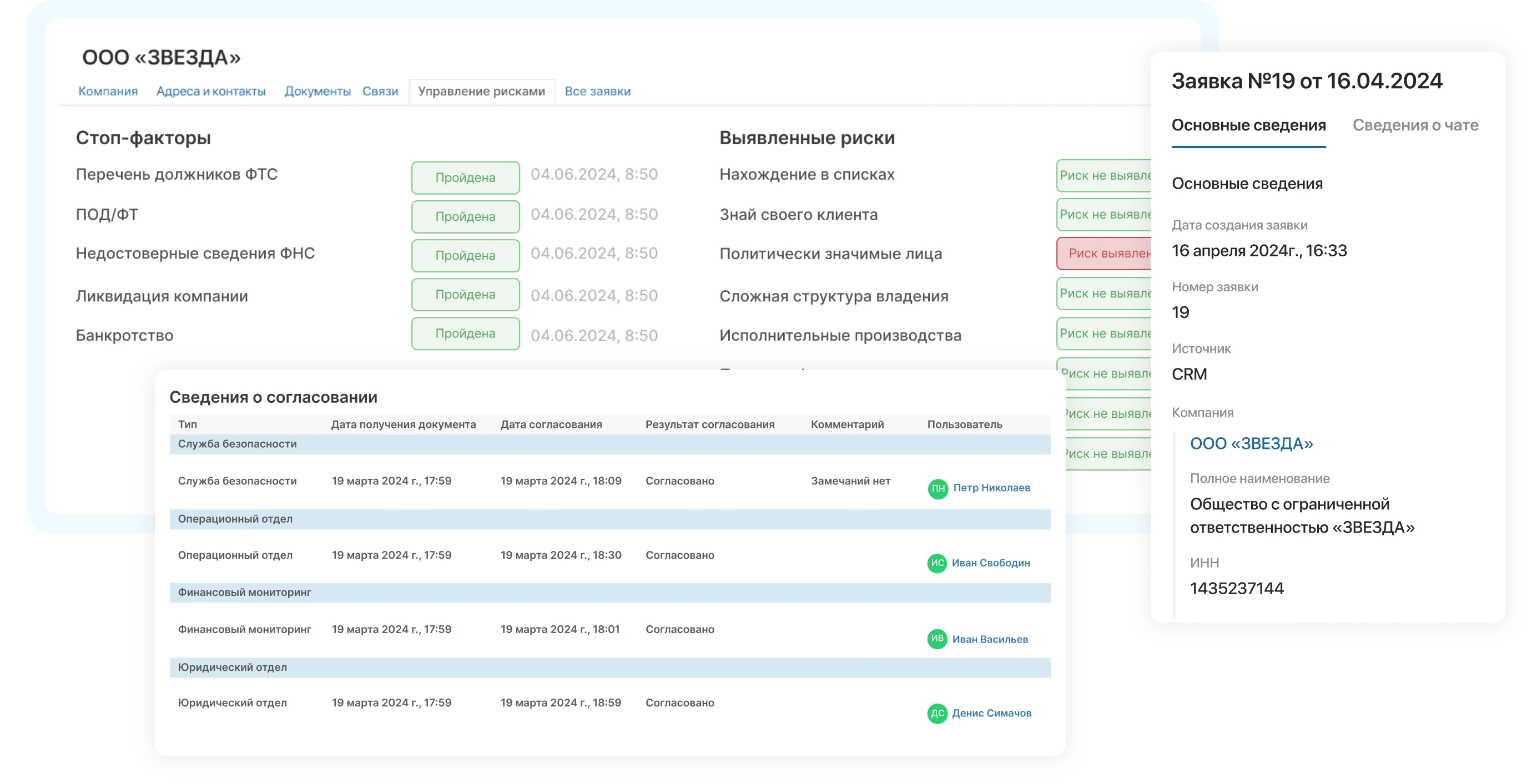Select the Управление рисками tab
The image size is (1532, 784).
[x=481, y=92]
